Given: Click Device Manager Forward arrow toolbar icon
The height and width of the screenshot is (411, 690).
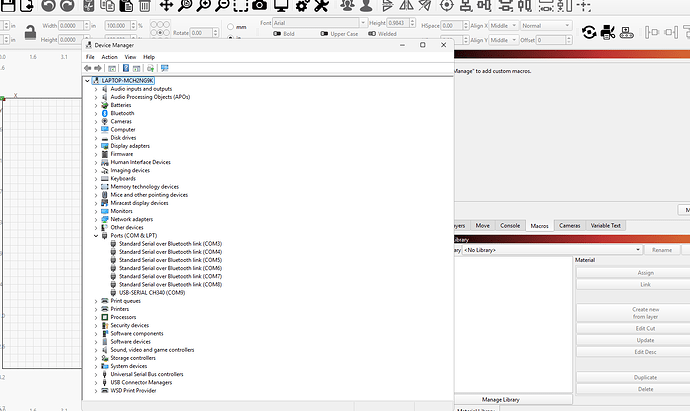Looking at the screenshot, I should 98,68.
